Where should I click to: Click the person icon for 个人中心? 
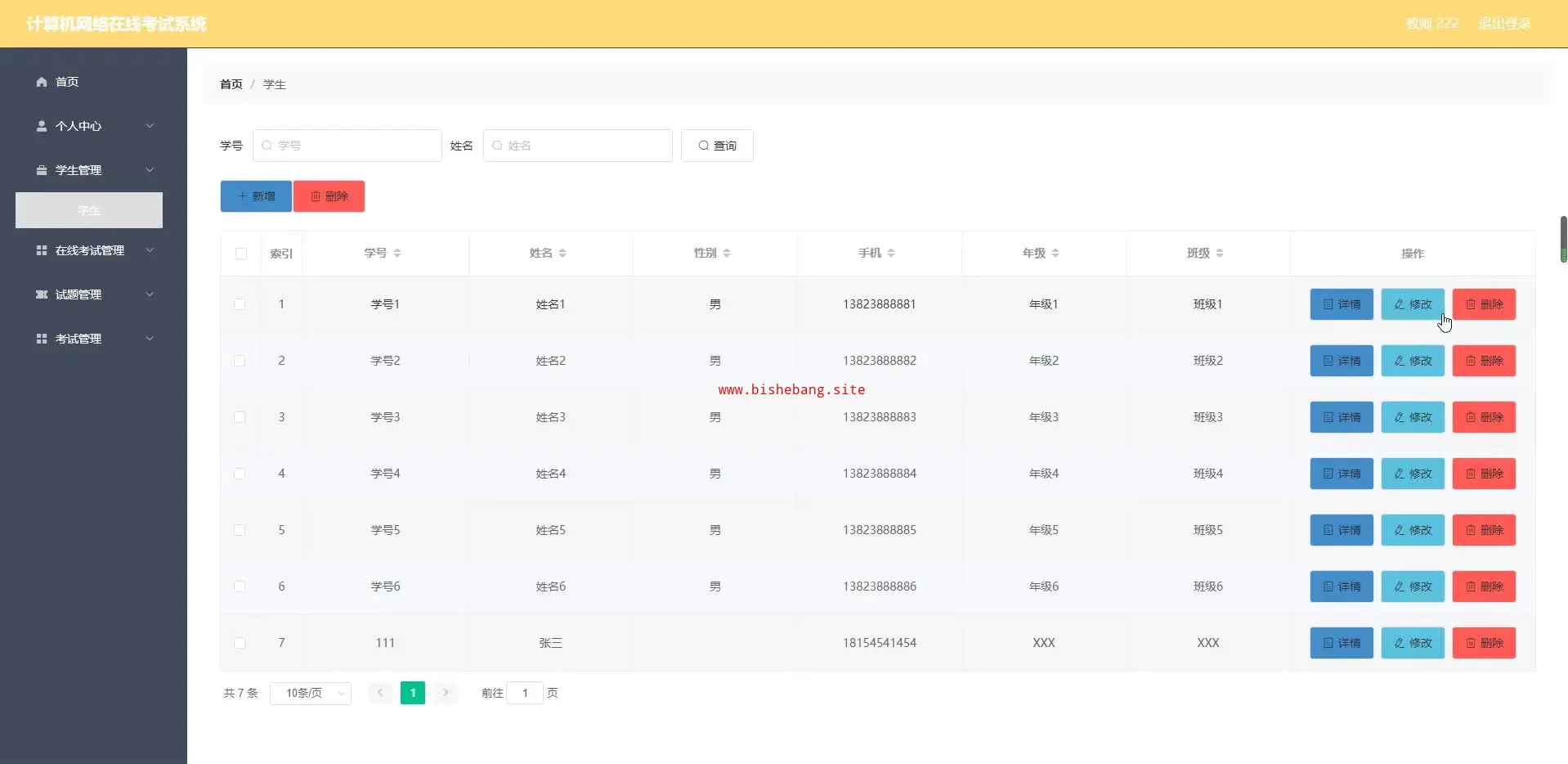(x=42, y=126)
